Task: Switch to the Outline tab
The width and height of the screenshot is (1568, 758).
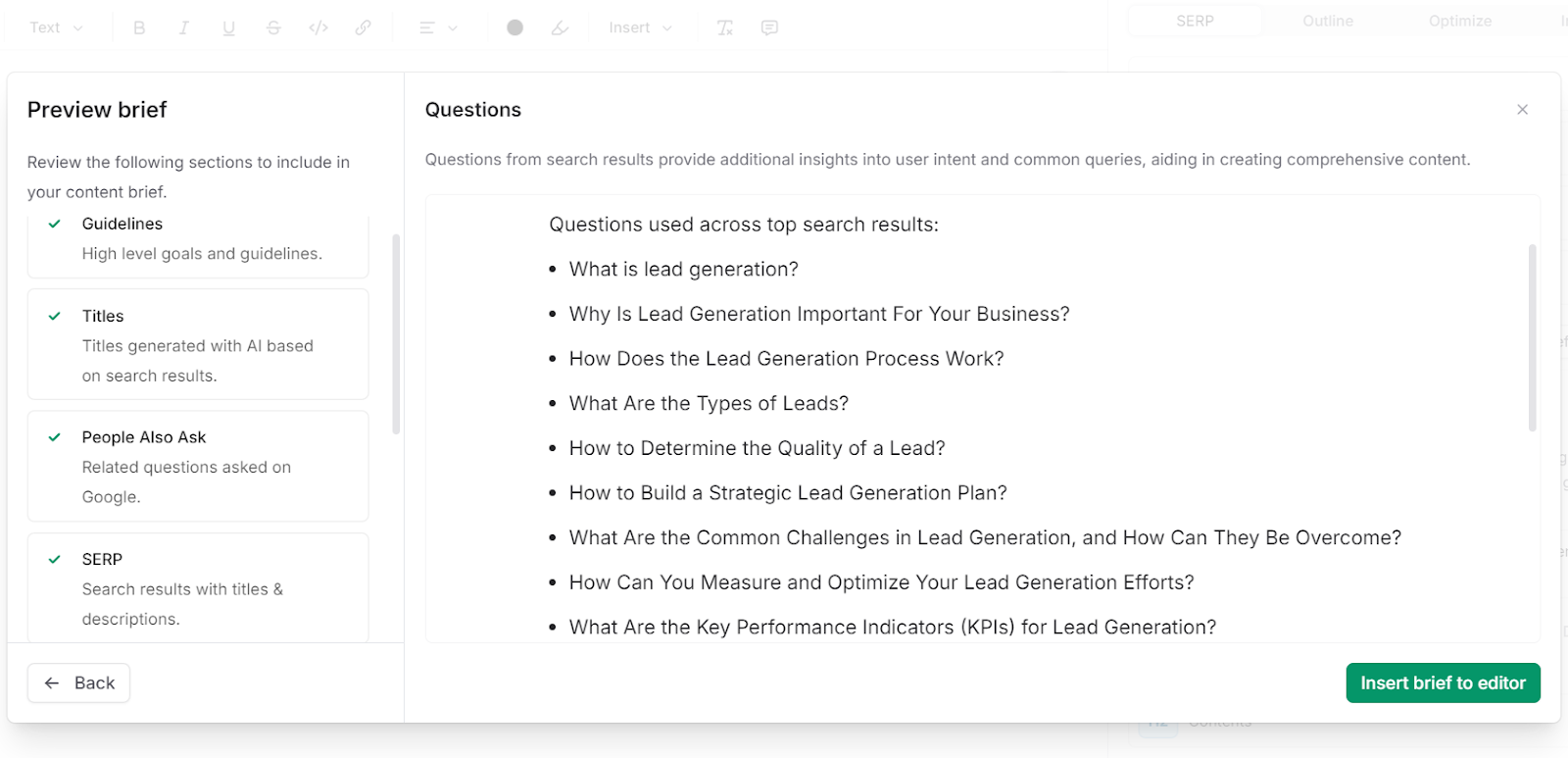Action: click(x=1328, y=21)
